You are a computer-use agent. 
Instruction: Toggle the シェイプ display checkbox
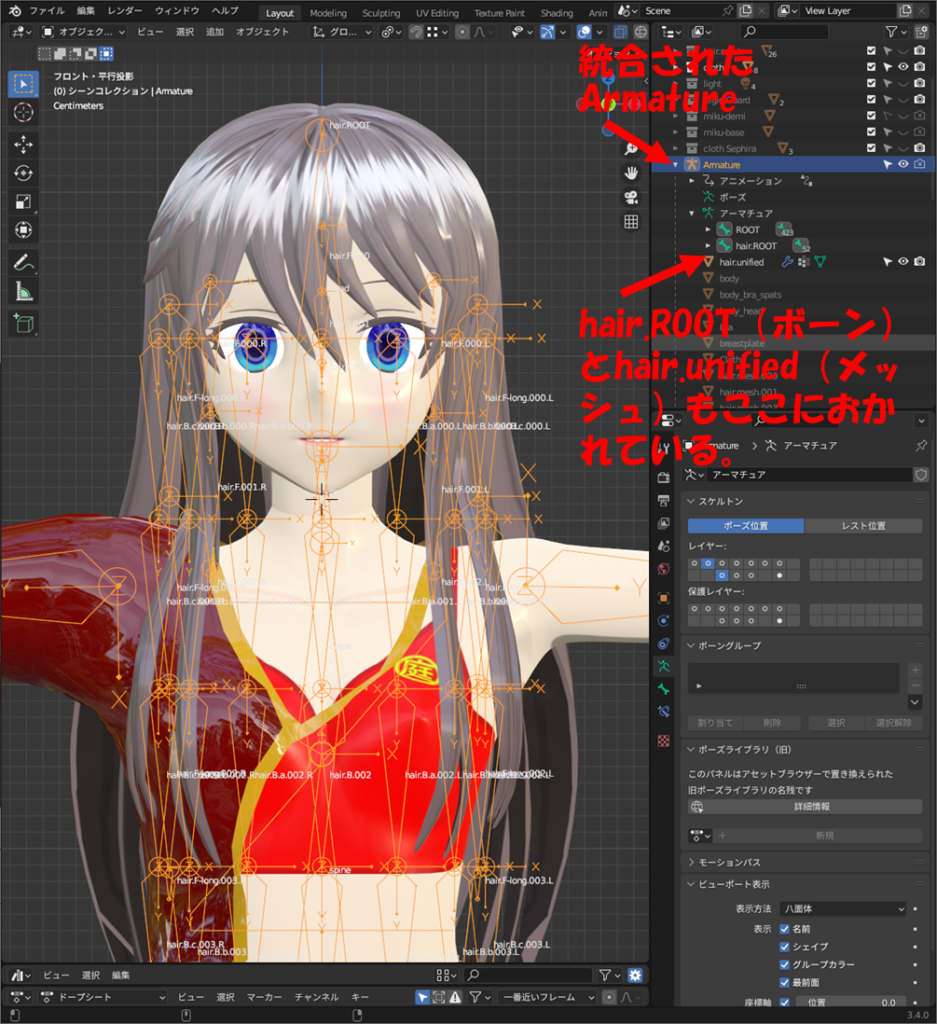point(784,946)
